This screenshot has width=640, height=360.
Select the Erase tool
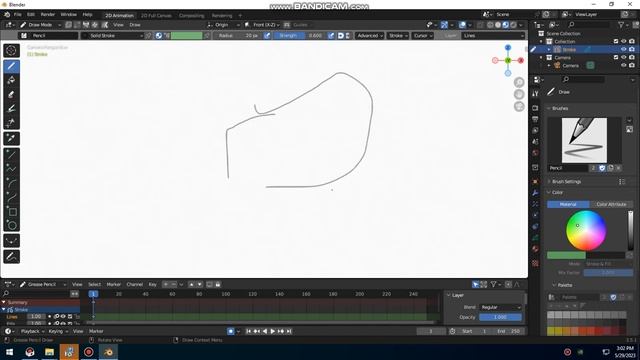point(11,95)
